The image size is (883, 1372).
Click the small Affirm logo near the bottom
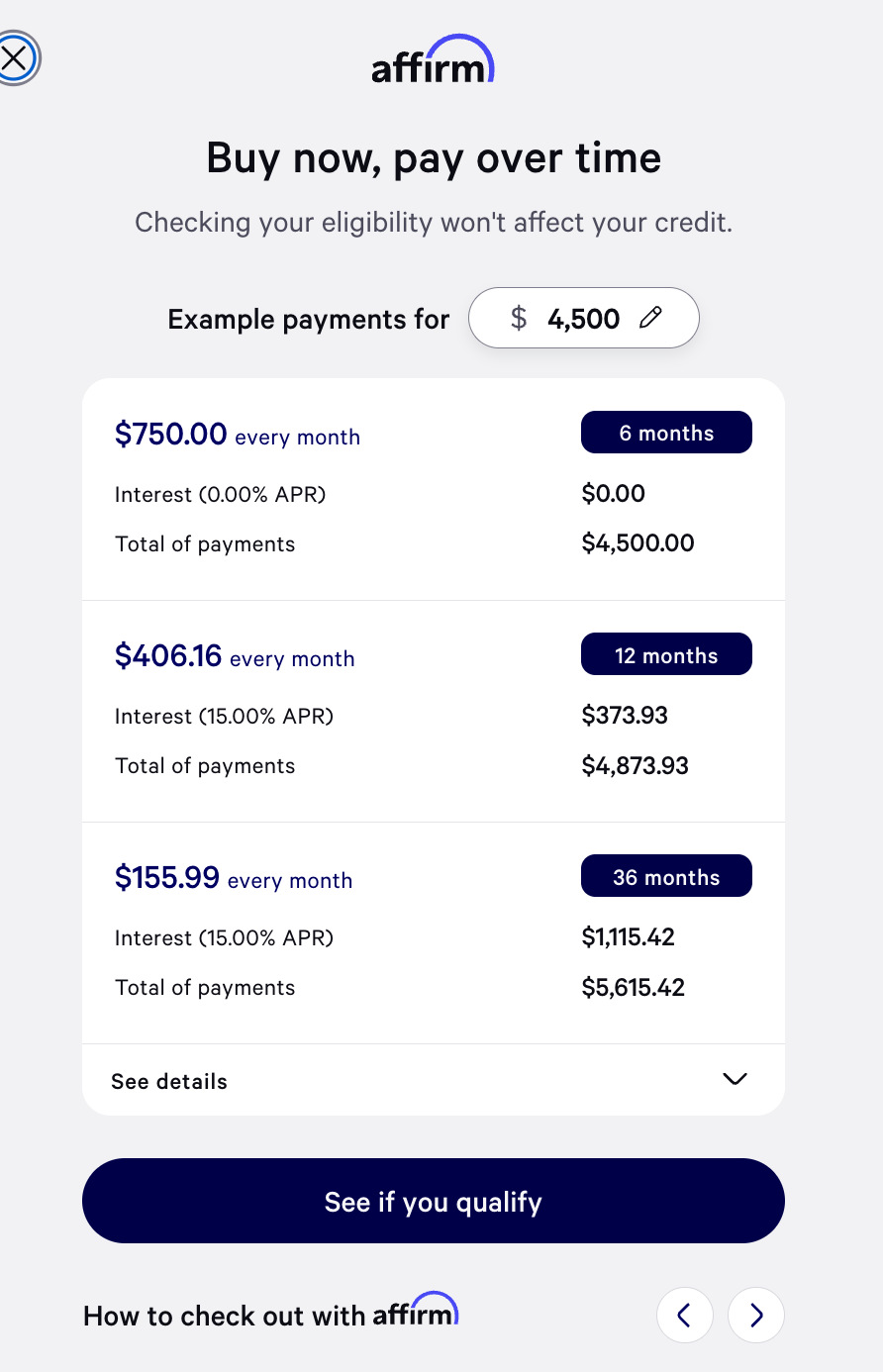[x=415, y=1312]
